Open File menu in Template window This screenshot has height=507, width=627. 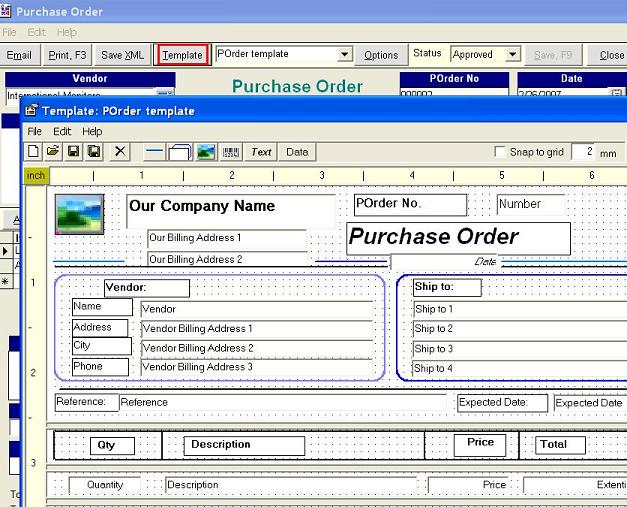coord(34,132)
